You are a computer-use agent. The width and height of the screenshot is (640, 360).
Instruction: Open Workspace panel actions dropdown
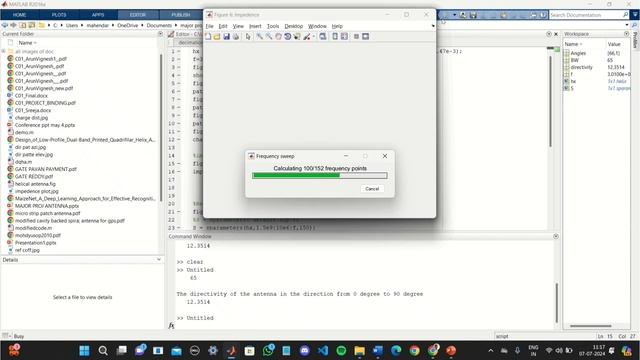[x=627, y=34]
